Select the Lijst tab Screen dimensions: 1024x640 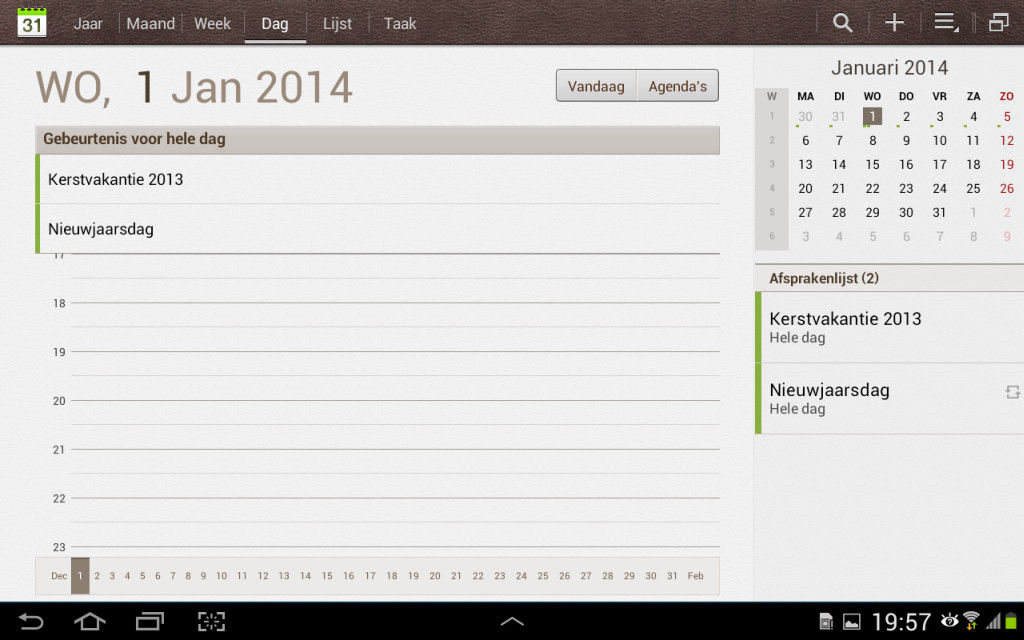click(x=337, y=23)
